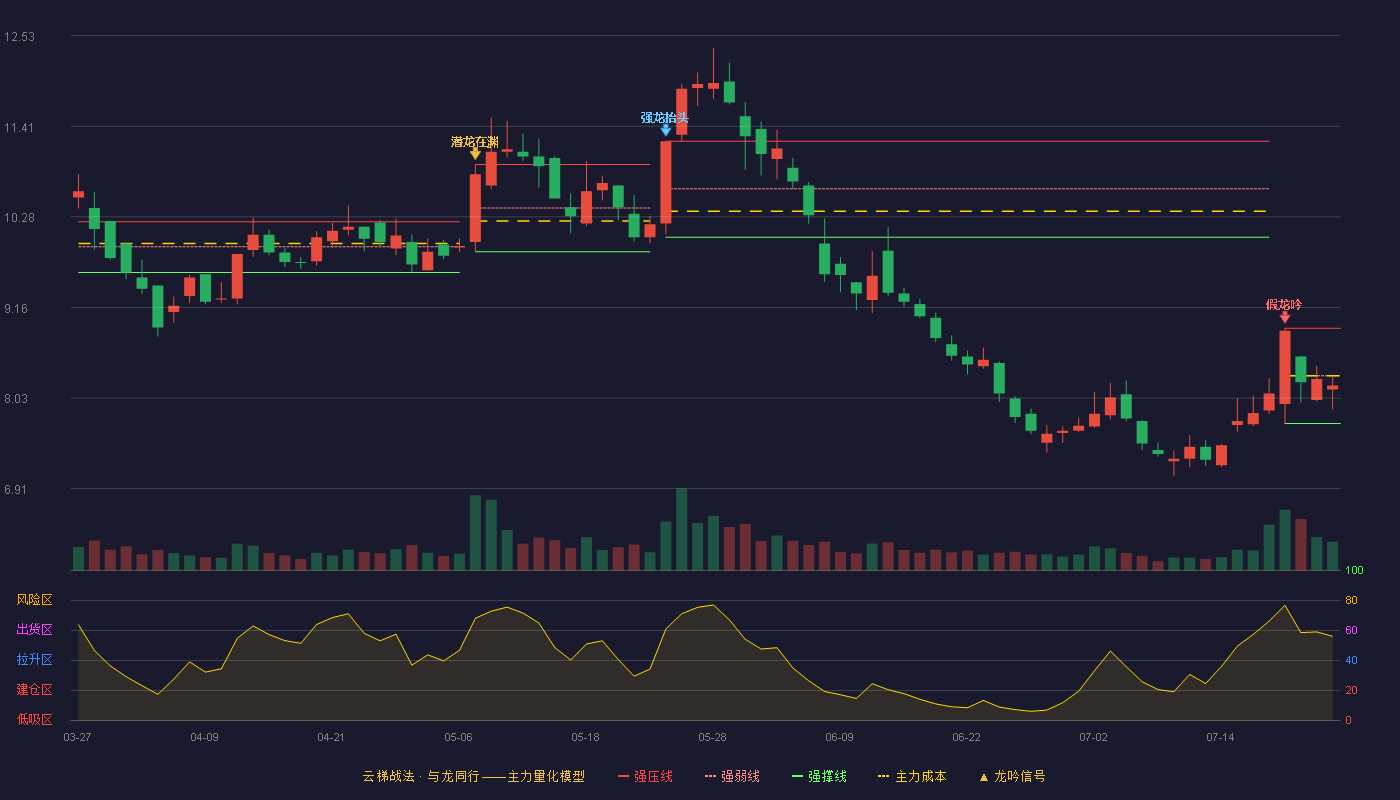Screen dimensions: 1400x800
Task: Click the 建仓区 zone label
Action: click(x=35, y=690)
